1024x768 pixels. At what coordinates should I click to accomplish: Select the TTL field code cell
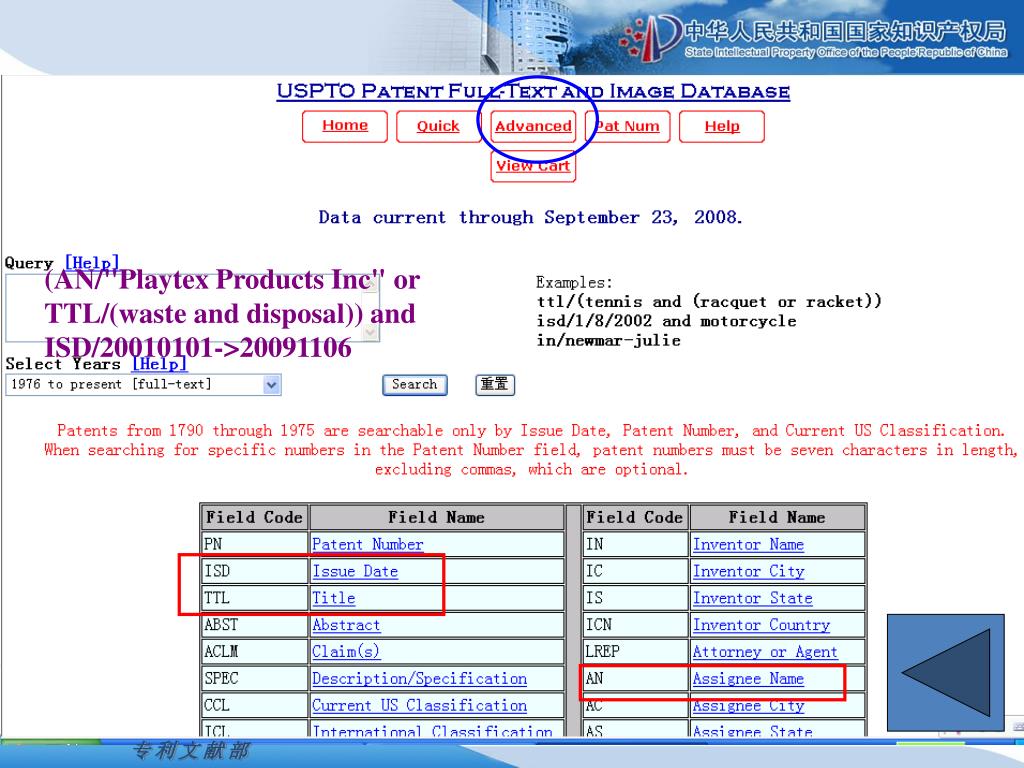(x=254, y=598)
